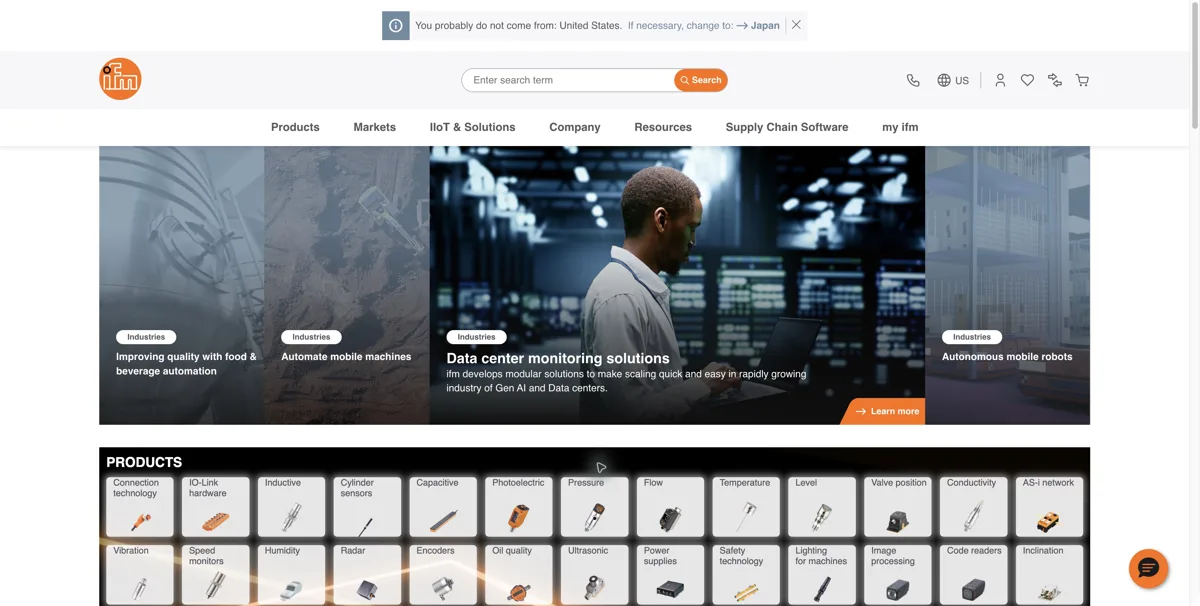Open Cylinder sensors product tile
The image size is (1200, 606).
[368, 506]
